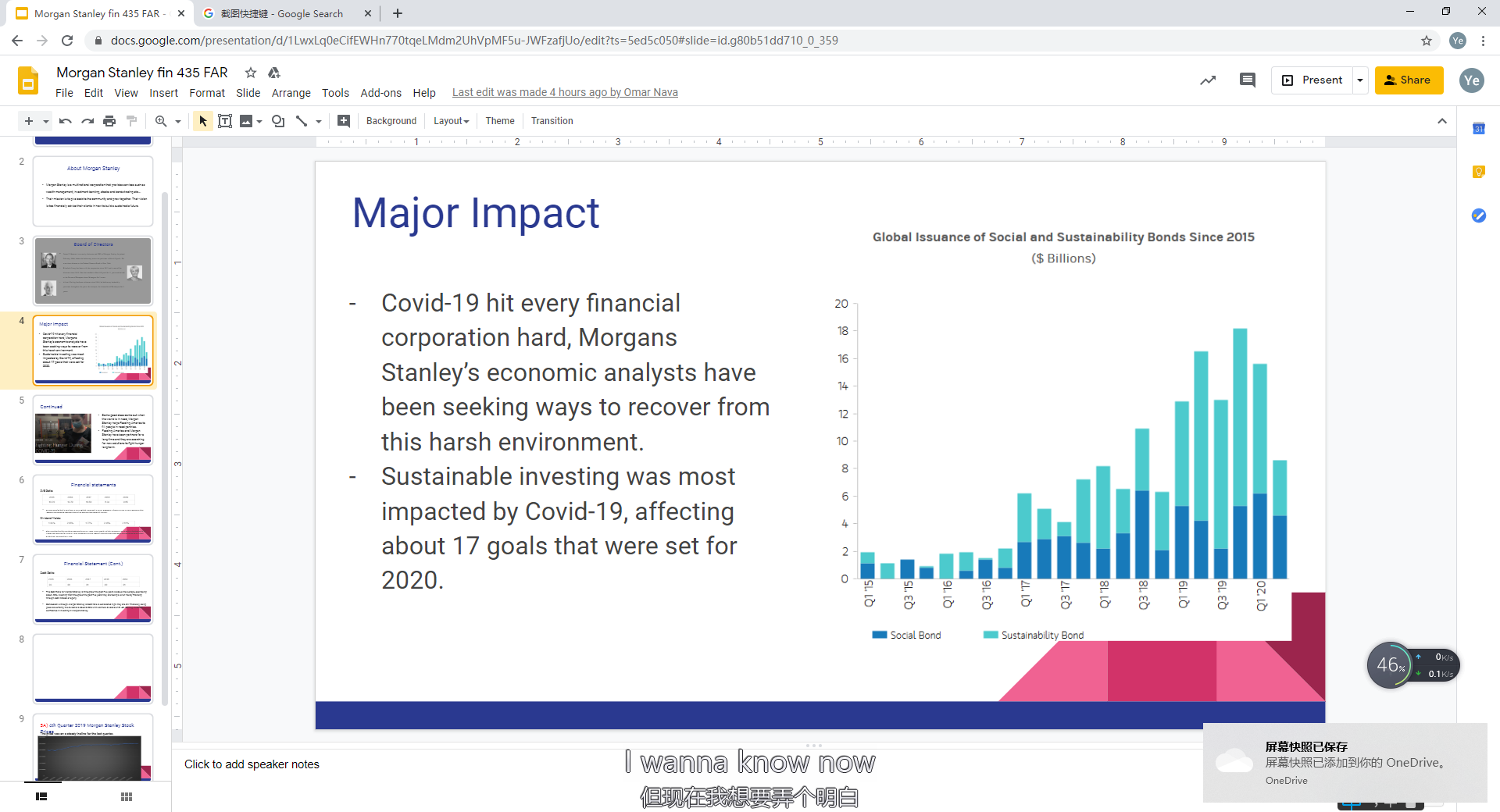Image resolution: width=1500 pixels, height=812 pixels.
Task: Open a new browser tab
Action: (x=398, y=13)
